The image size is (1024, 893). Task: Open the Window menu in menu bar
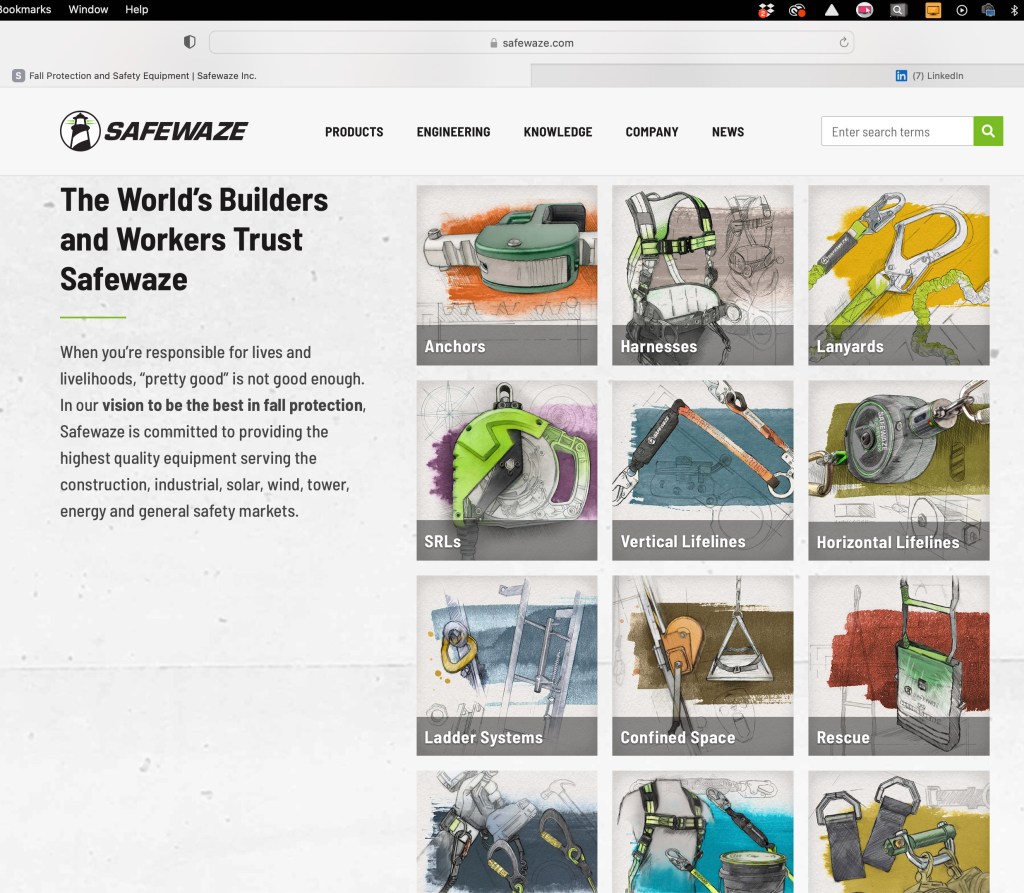88,9
